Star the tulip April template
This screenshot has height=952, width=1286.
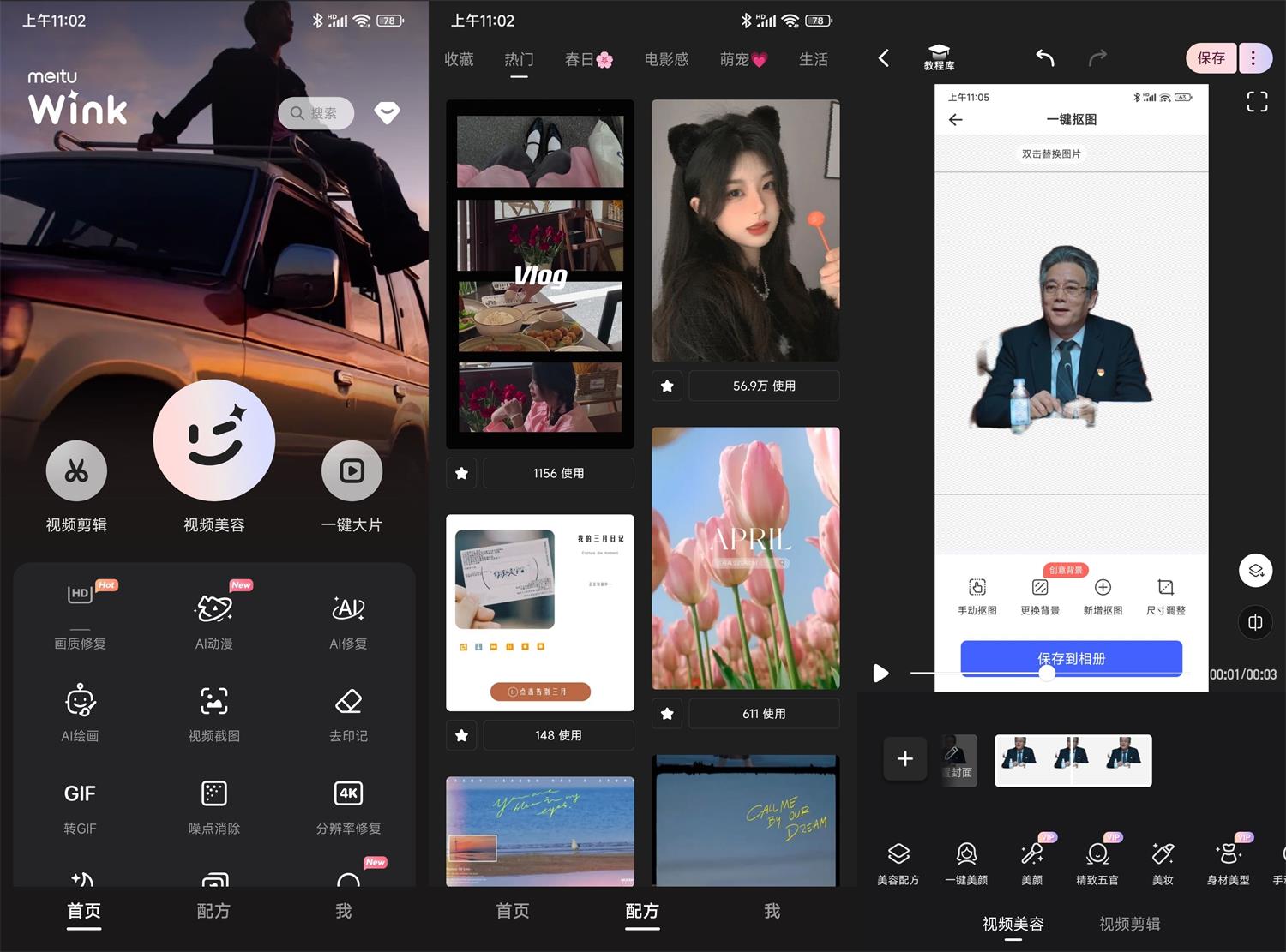click(x=666, y=713)
